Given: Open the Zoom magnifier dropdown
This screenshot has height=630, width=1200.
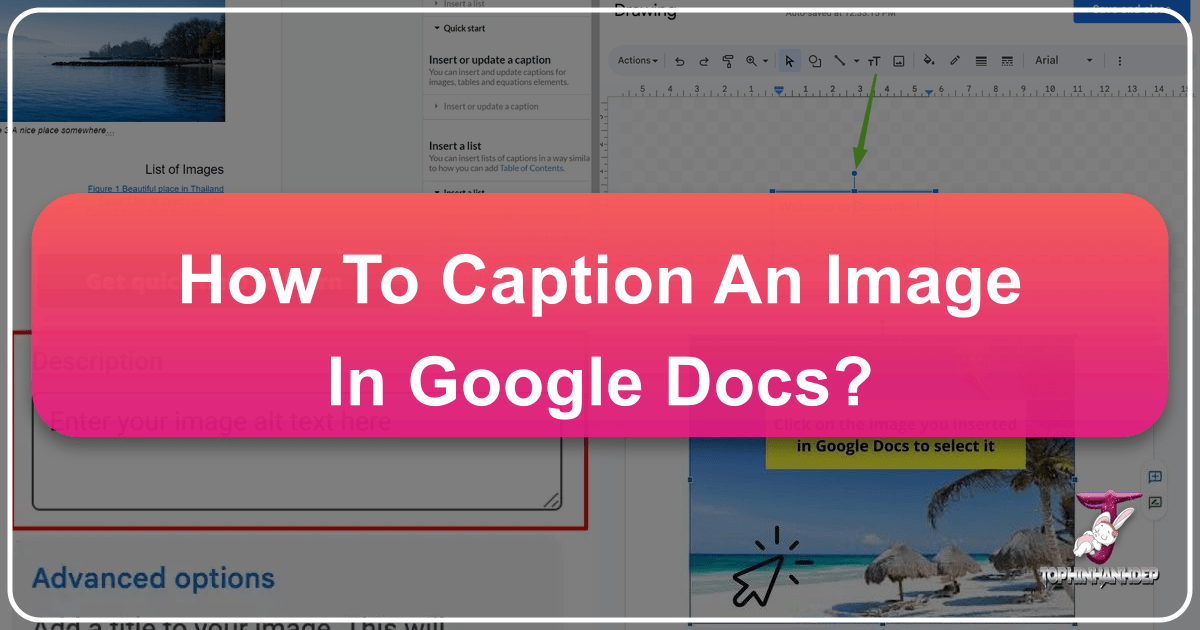Looking at the screenshot, I should [757, 61].
